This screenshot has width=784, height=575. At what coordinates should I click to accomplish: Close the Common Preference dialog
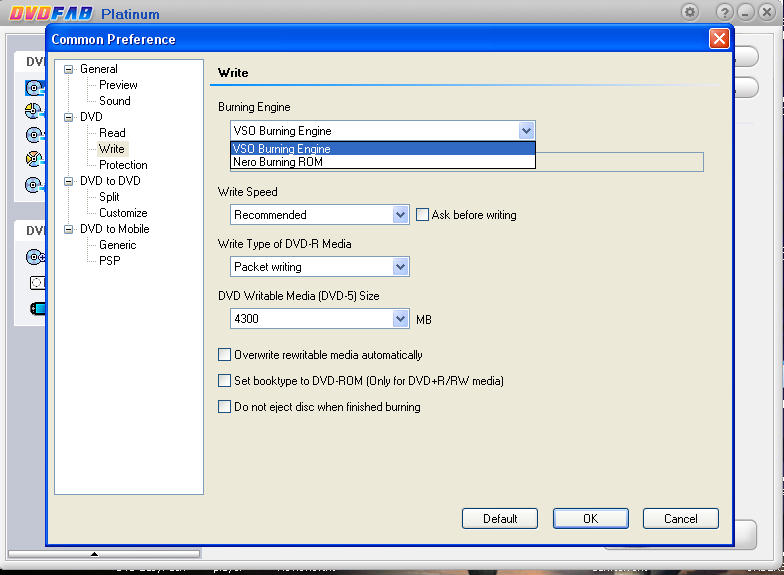point(719,39)
